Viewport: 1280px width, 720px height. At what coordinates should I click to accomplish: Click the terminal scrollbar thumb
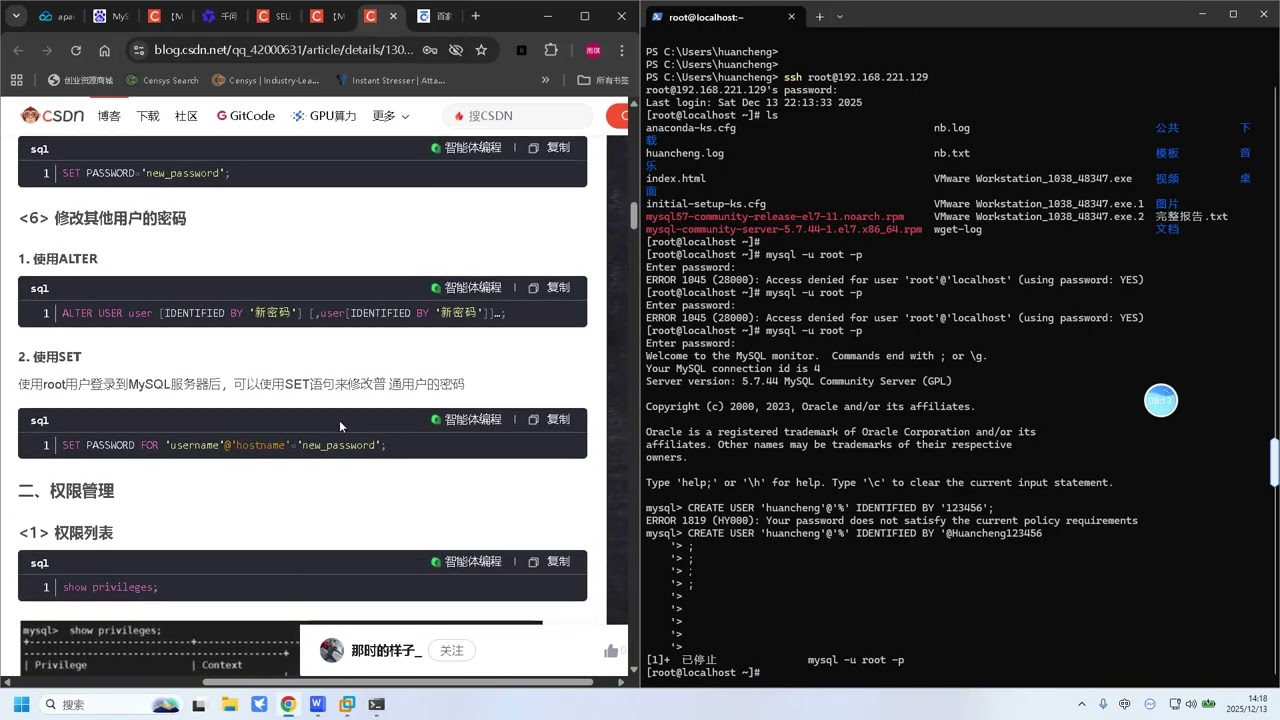[1274, 463]
